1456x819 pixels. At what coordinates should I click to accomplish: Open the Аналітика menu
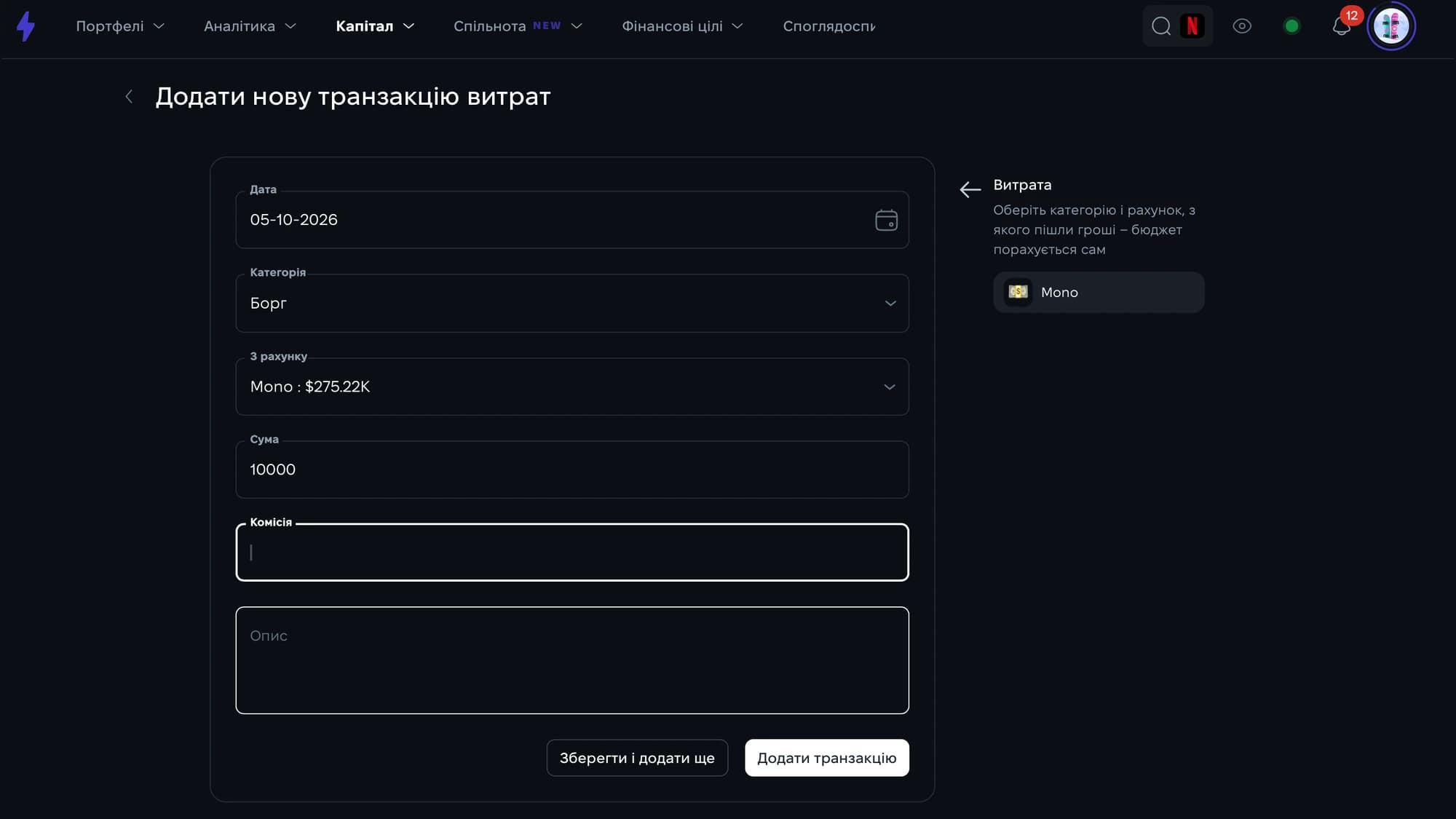click(250, 26)
